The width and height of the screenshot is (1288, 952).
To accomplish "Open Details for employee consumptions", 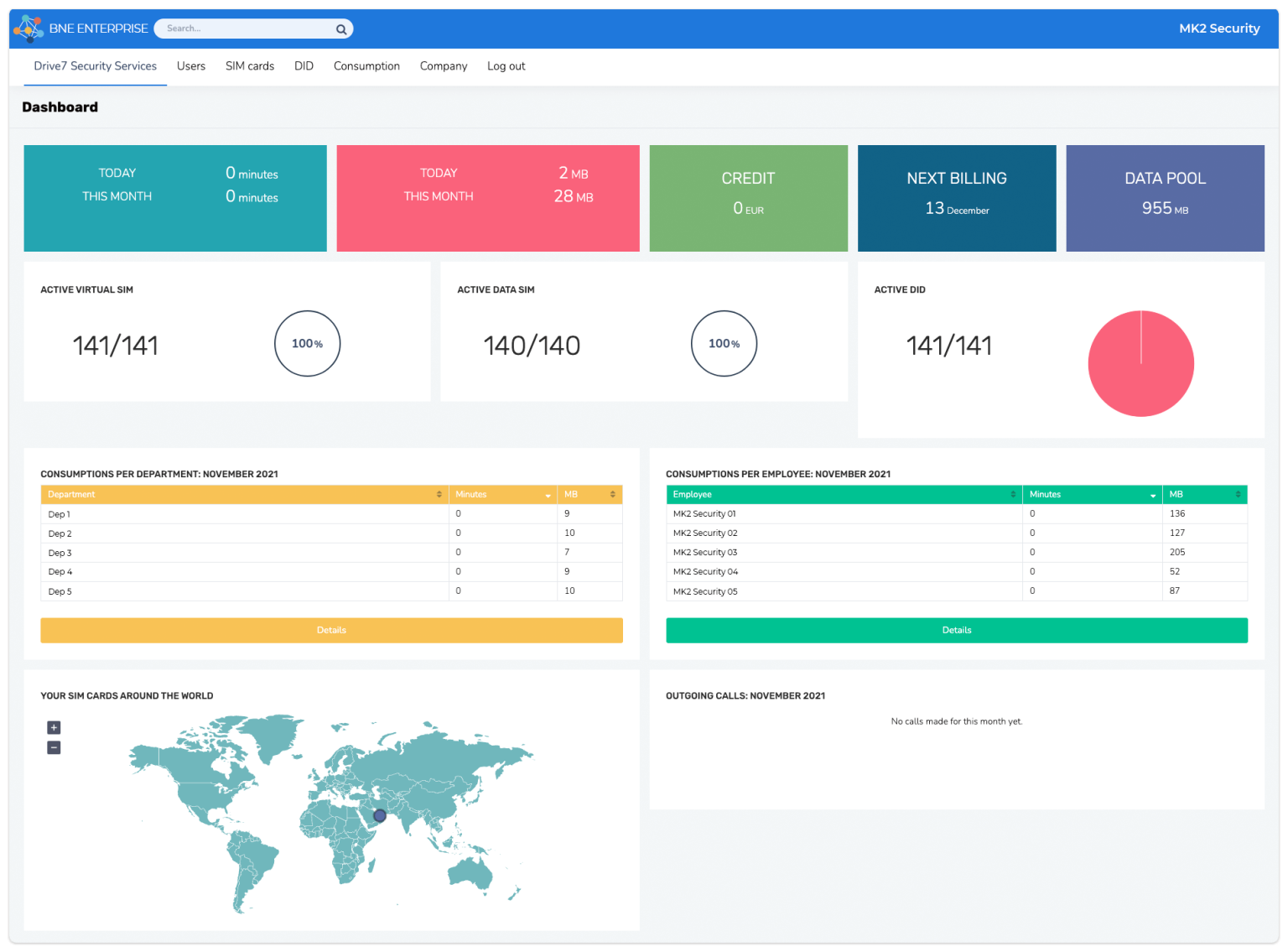I will [956, 630].
